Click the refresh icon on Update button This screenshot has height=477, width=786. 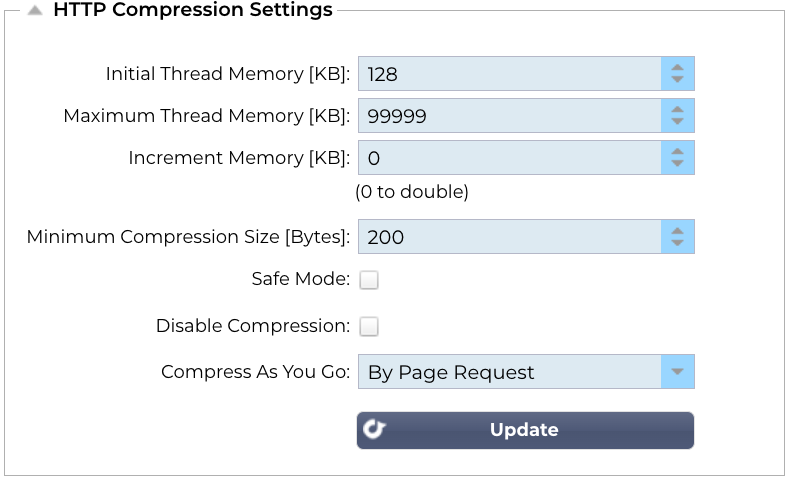pos(374,430)
